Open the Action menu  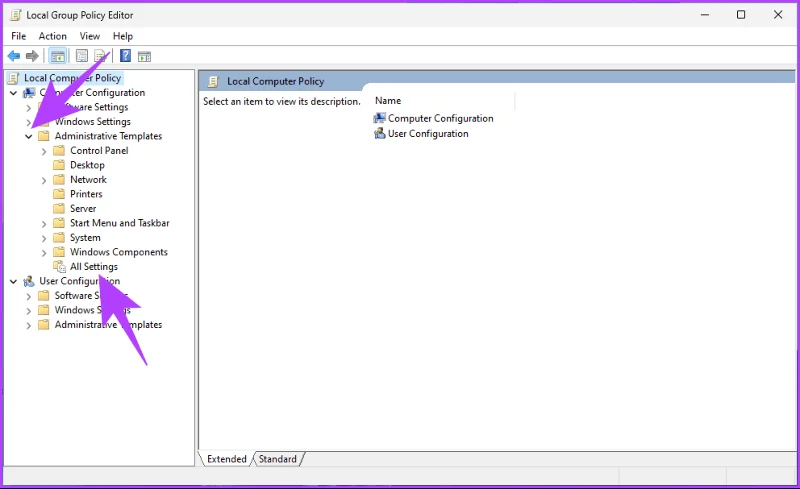[53, 36]
